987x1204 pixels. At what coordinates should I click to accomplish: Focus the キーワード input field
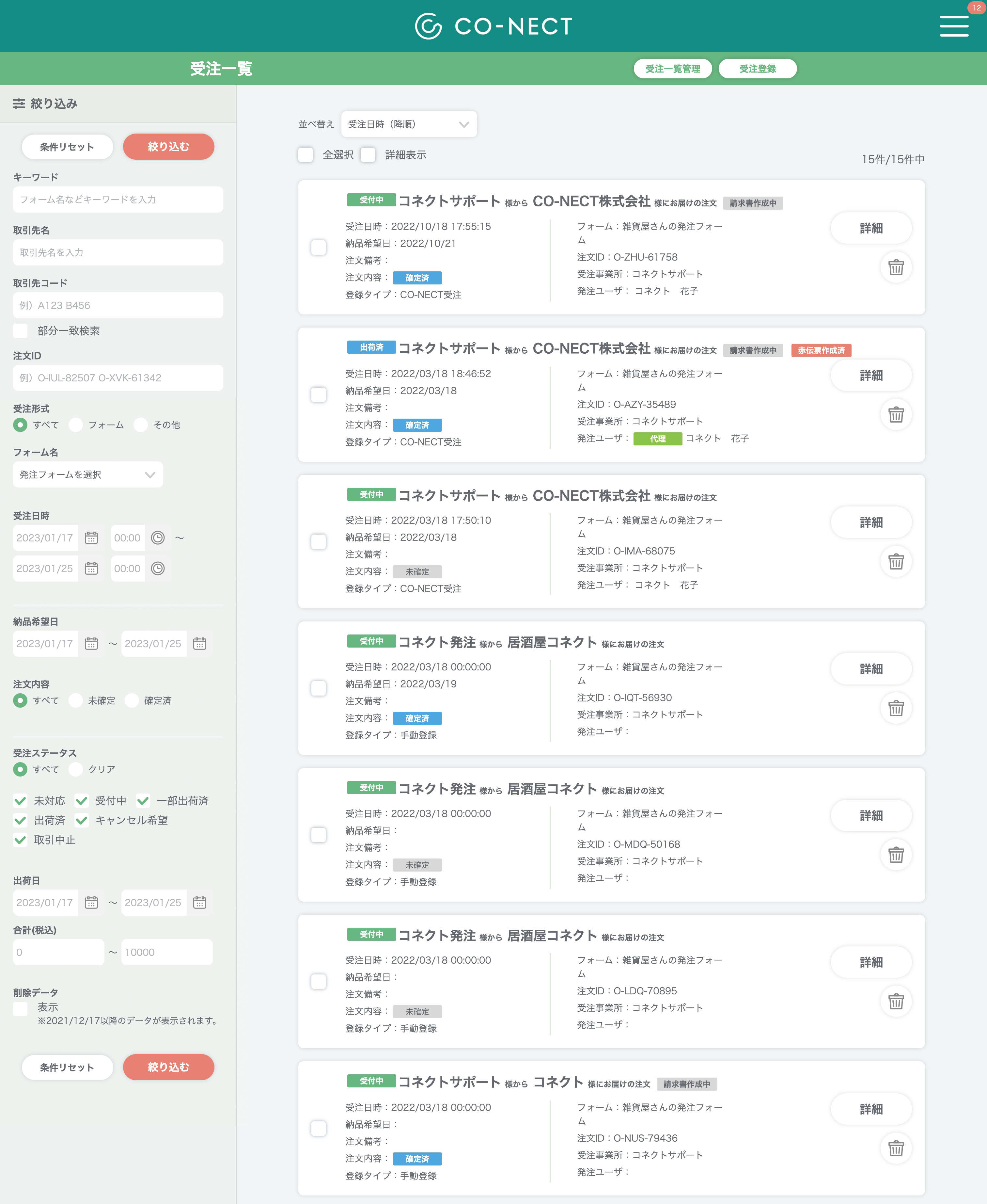click(x=118, y=200)
